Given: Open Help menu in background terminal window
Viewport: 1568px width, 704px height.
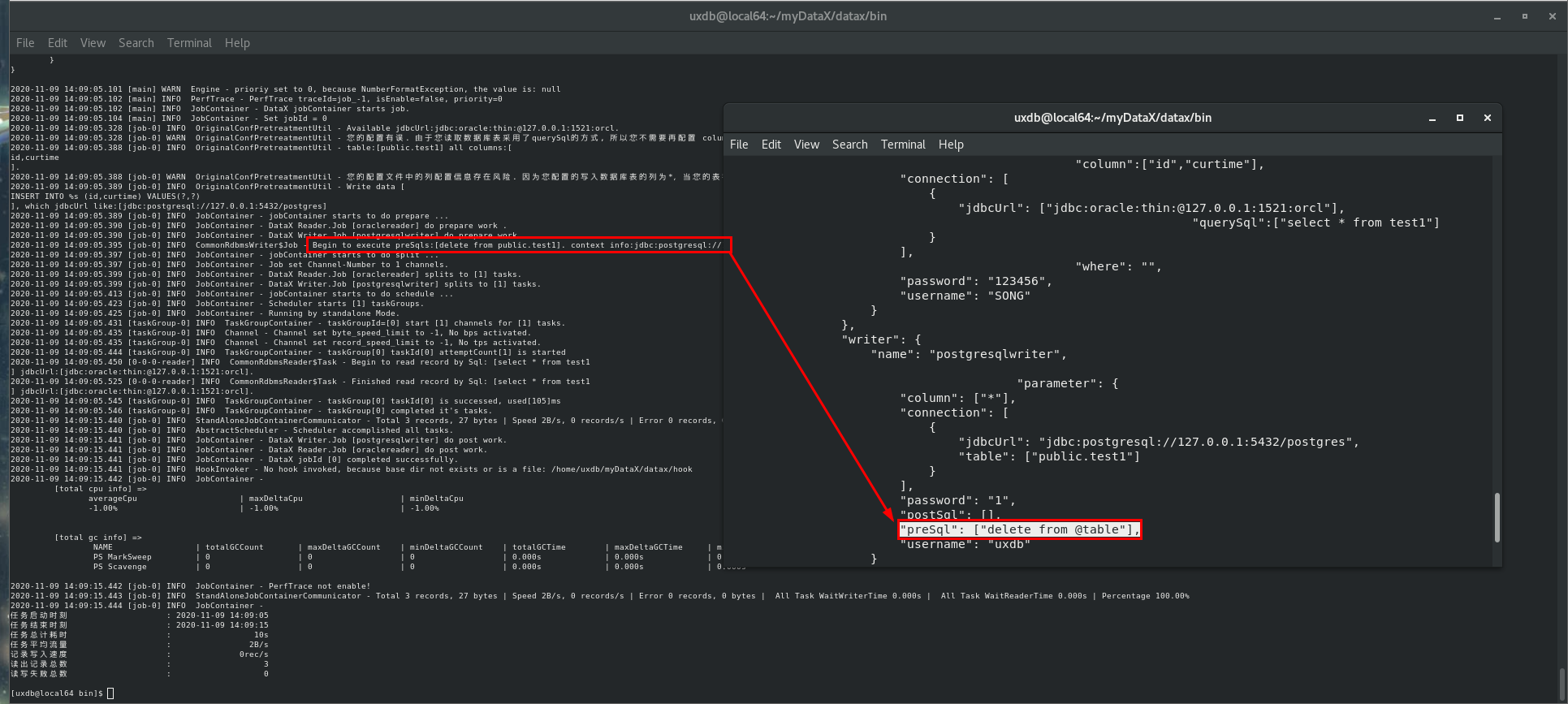Looking at the screenshot, I should tap(237, 43).
